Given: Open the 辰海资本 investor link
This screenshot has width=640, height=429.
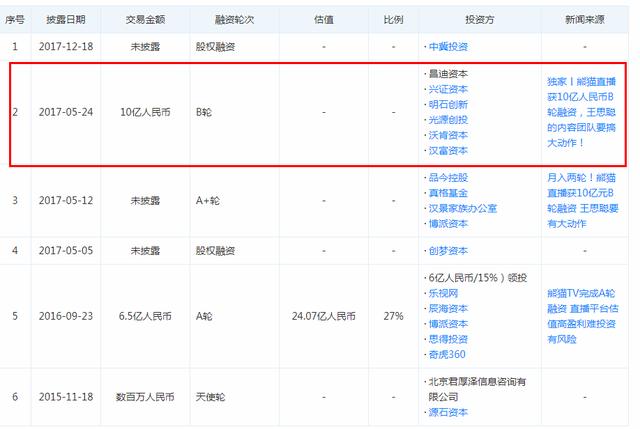Looking at the screenshot, I should pyautogui.click(x=448, y=309).
